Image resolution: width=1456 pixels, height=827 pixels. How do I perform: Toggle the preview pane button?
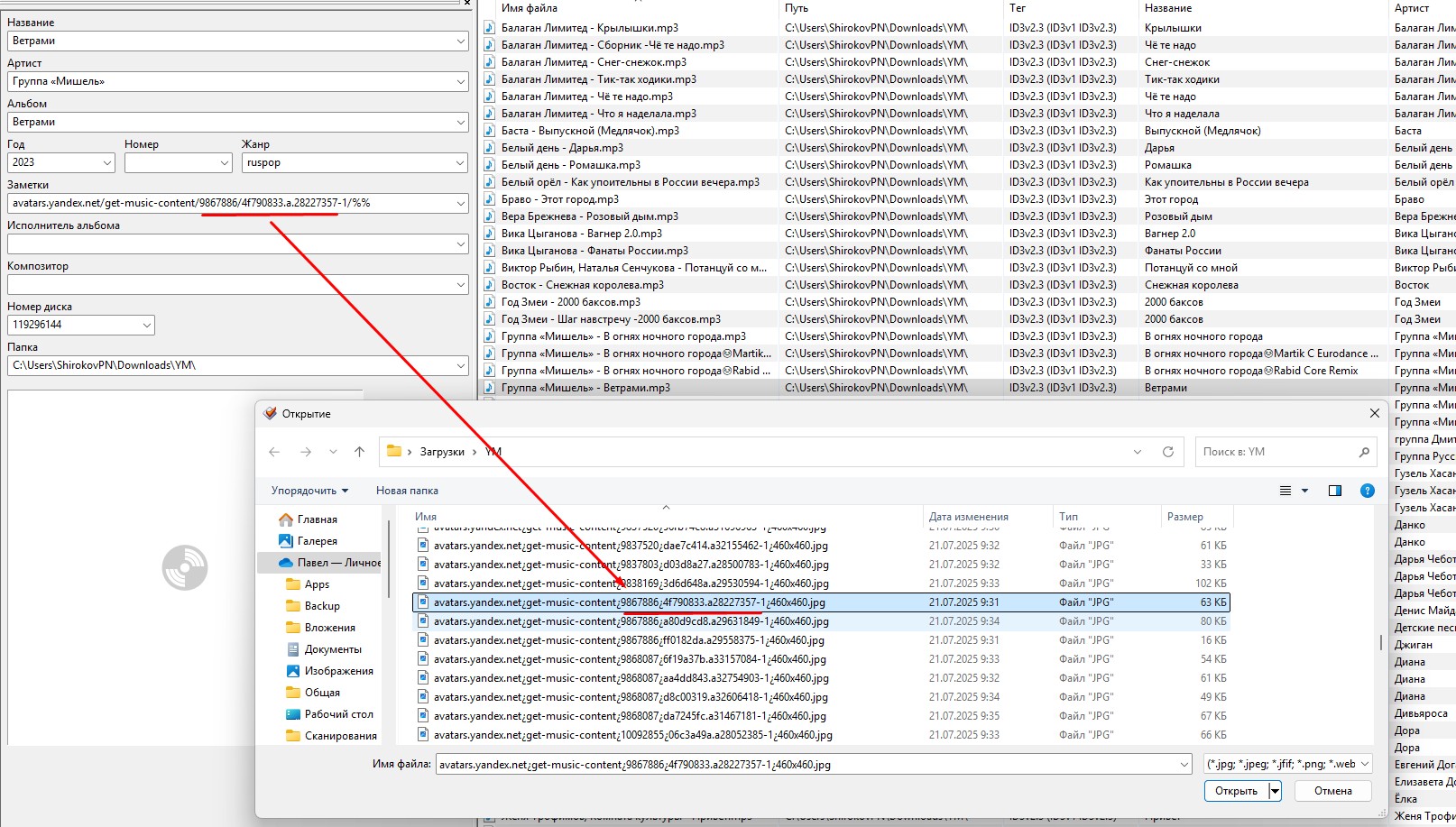[x=1334, y=491]
